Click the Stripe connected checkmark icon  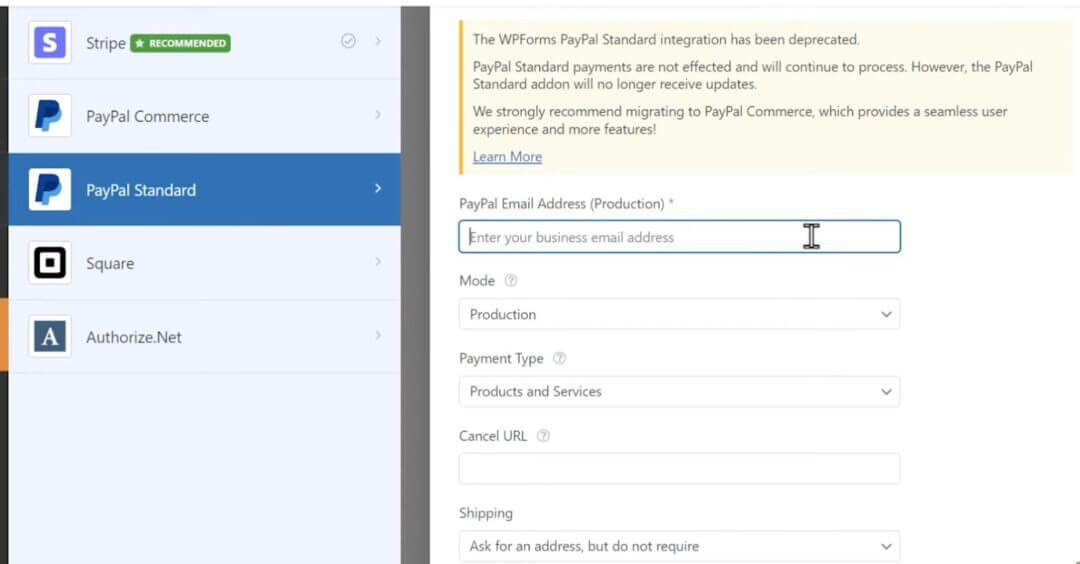tap(349, 41)
